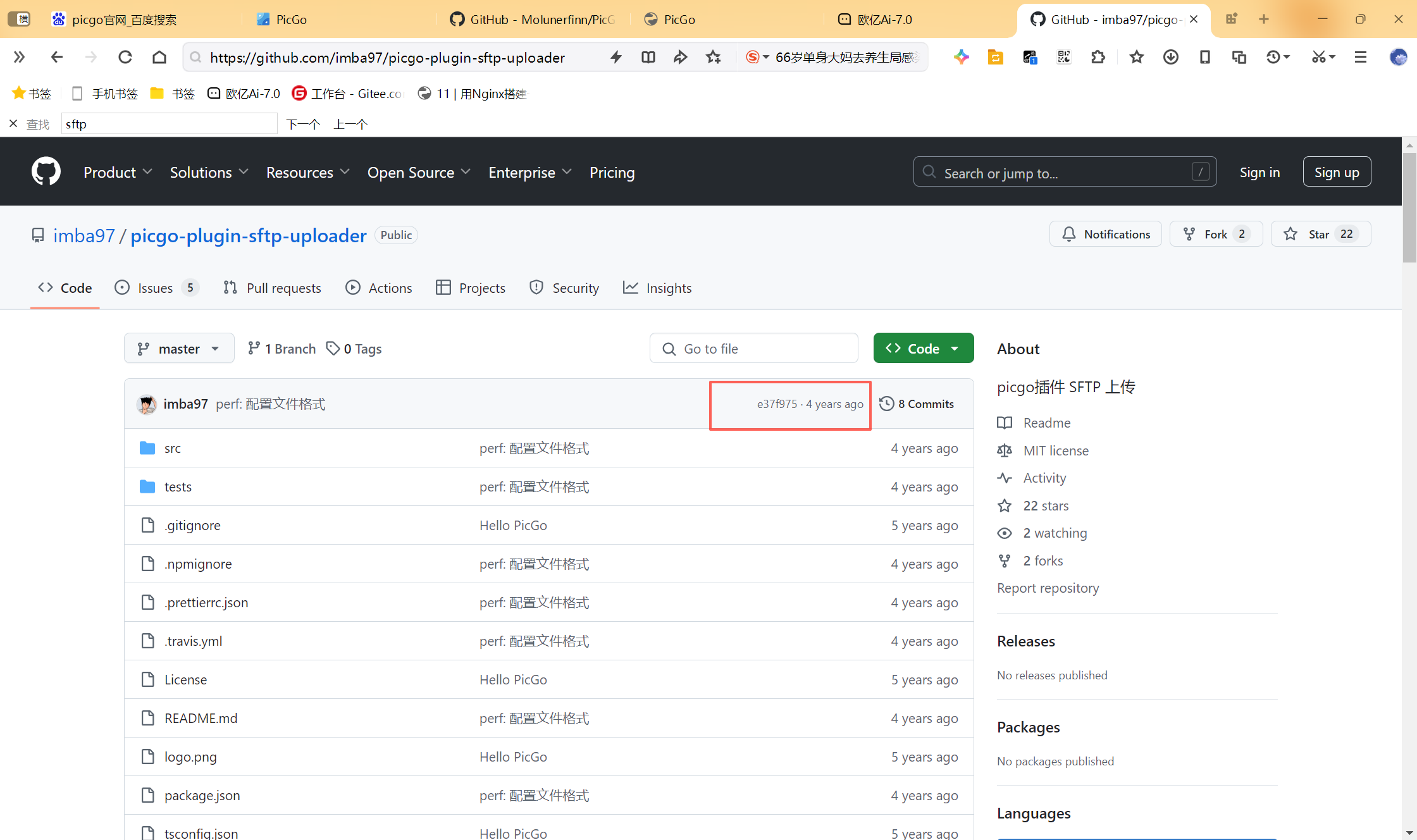
Task: Click the find-next 下一个 button
Action: 303,124
